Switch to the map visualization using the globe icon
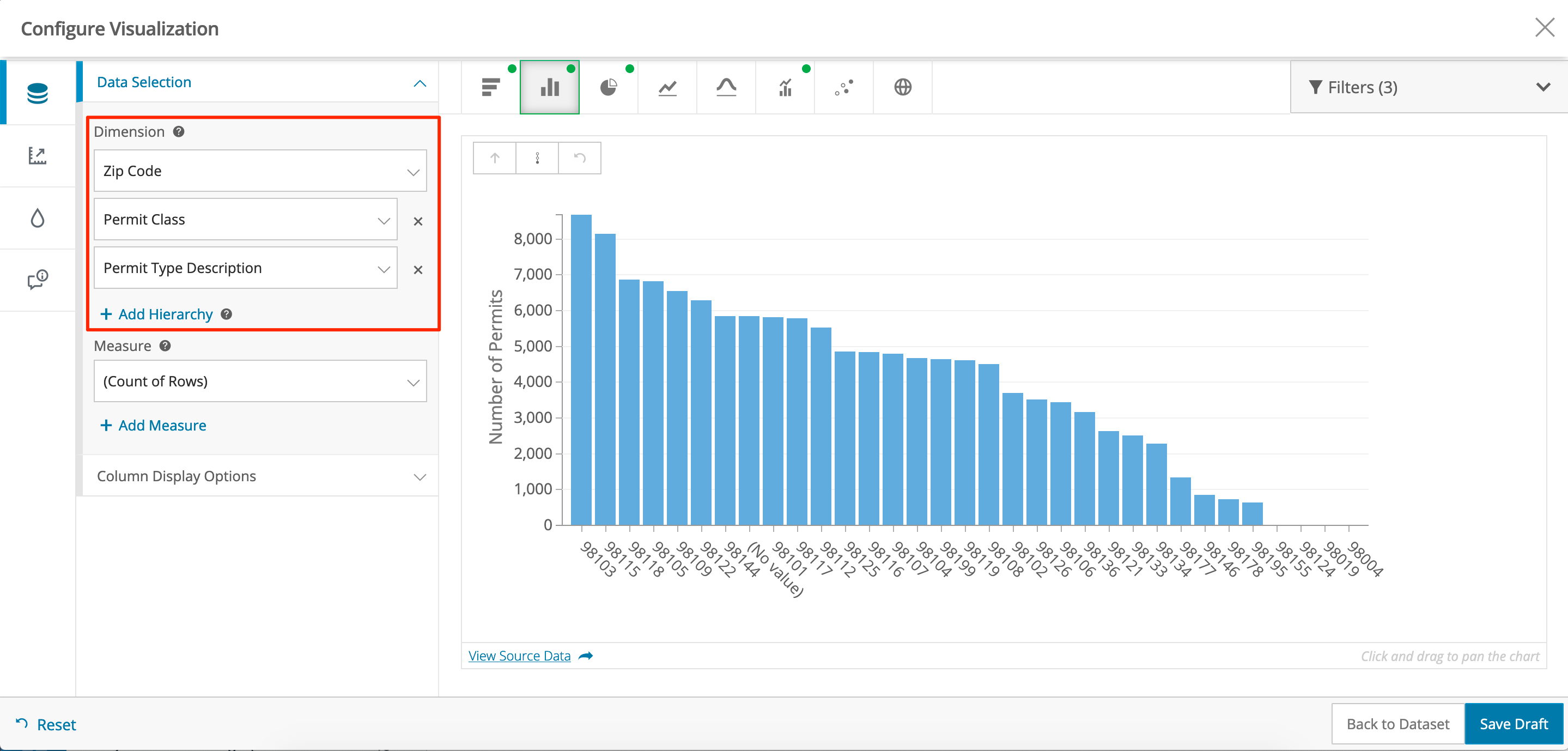This screenshot has width=1568, height=751. [x=902, y=87]
